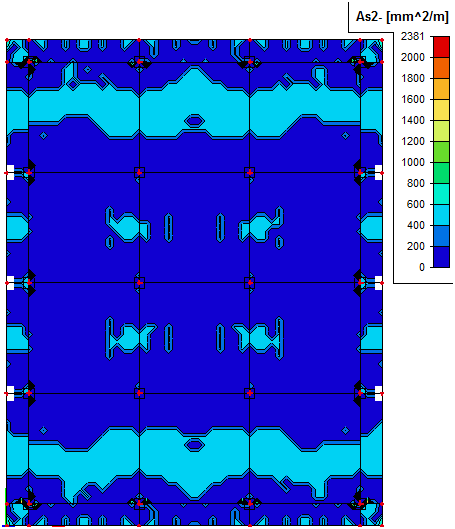
Task: Select the top-left corner column node
Action: pyautogui.click(x=29, y=62)
